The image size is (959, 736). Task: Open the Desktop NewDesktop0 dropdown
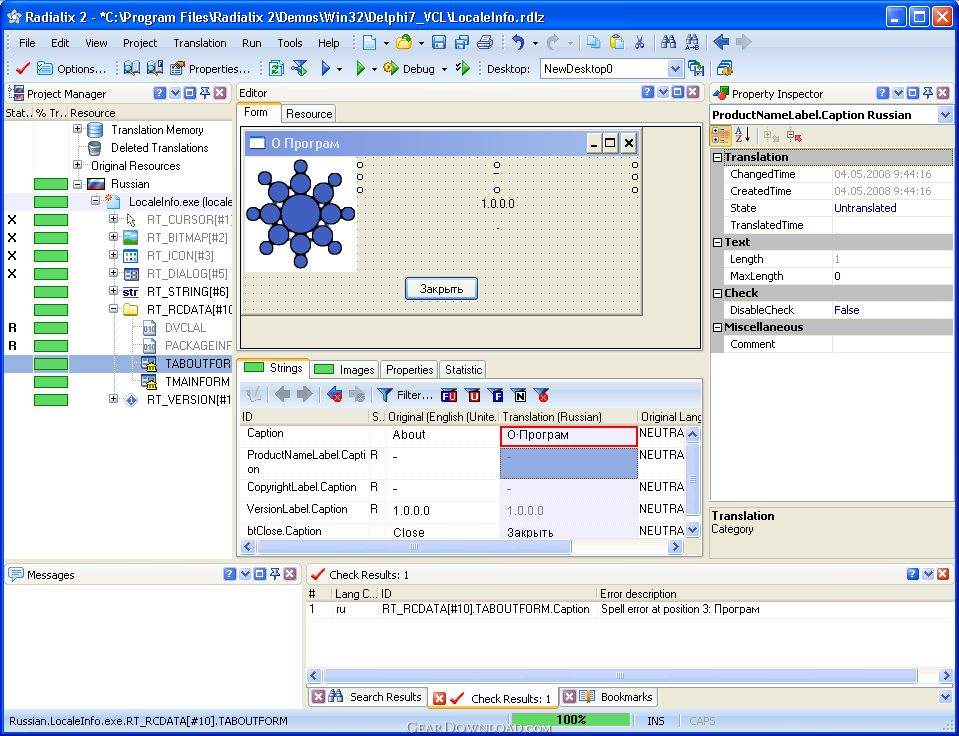675,69
